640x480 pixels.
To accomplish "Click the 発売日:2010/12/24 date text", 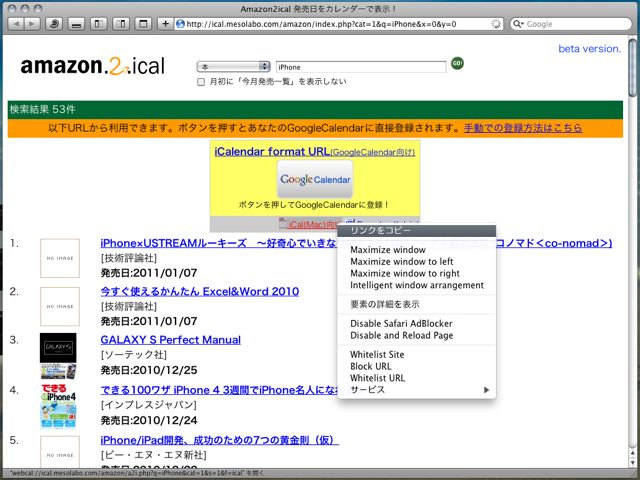I will [149, 420].
